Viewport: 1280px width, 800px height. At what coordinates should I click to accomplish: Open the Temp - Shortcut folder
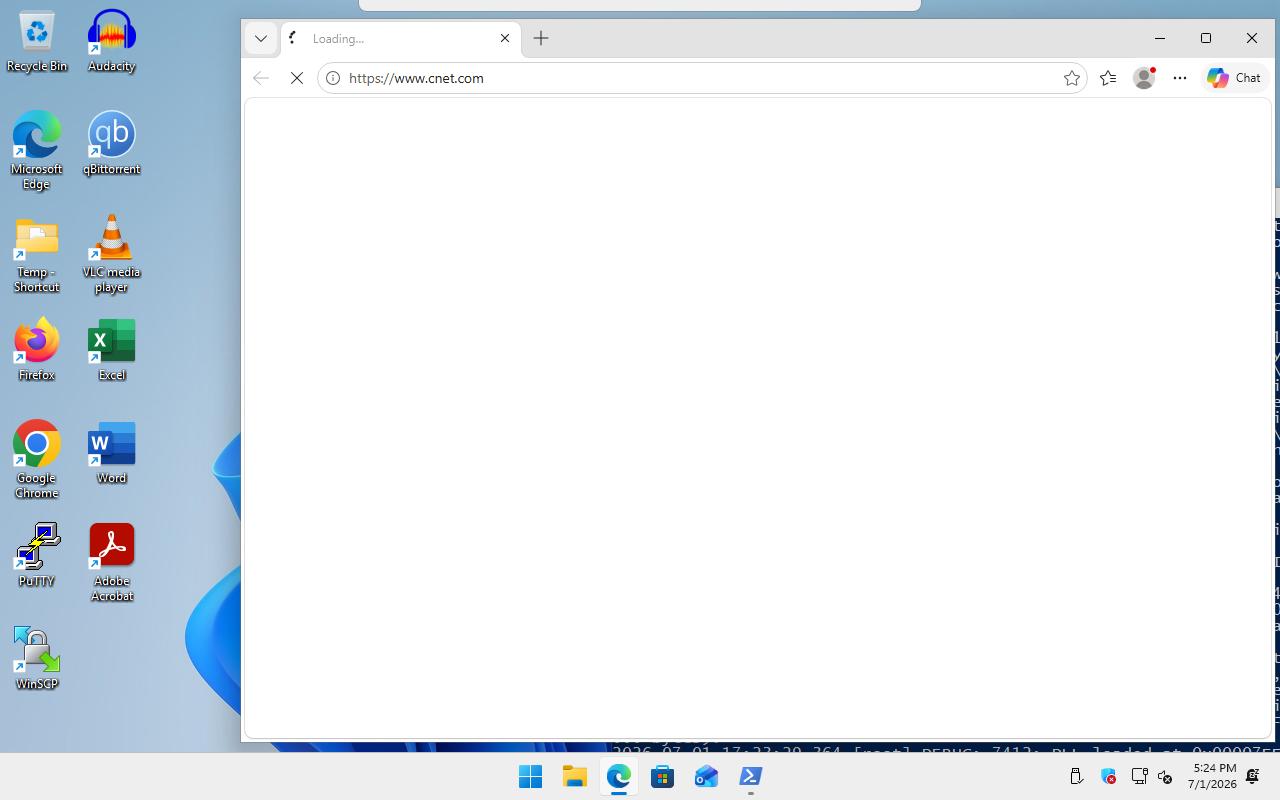(x=37, y=256)
